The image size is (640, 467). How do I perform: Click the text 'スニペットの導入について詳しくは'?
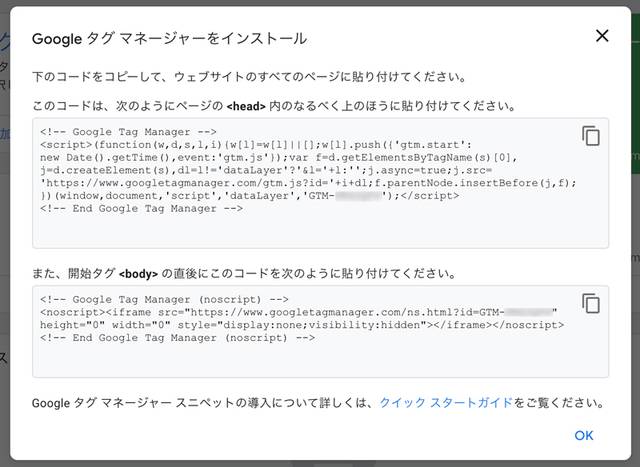(275, 403)
